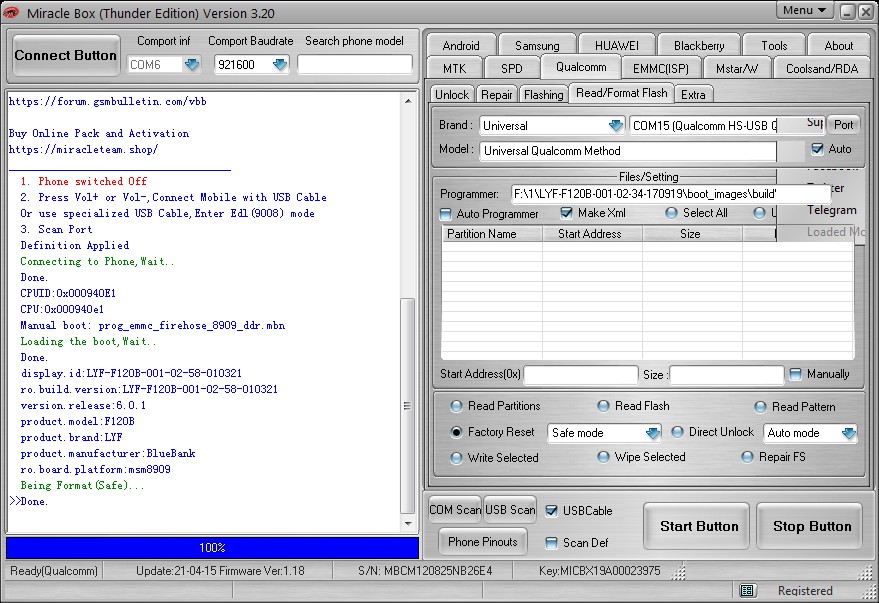Expand the Brand Universal dropdown
This screenshot has height=603, width=879.
click(616, 126)
